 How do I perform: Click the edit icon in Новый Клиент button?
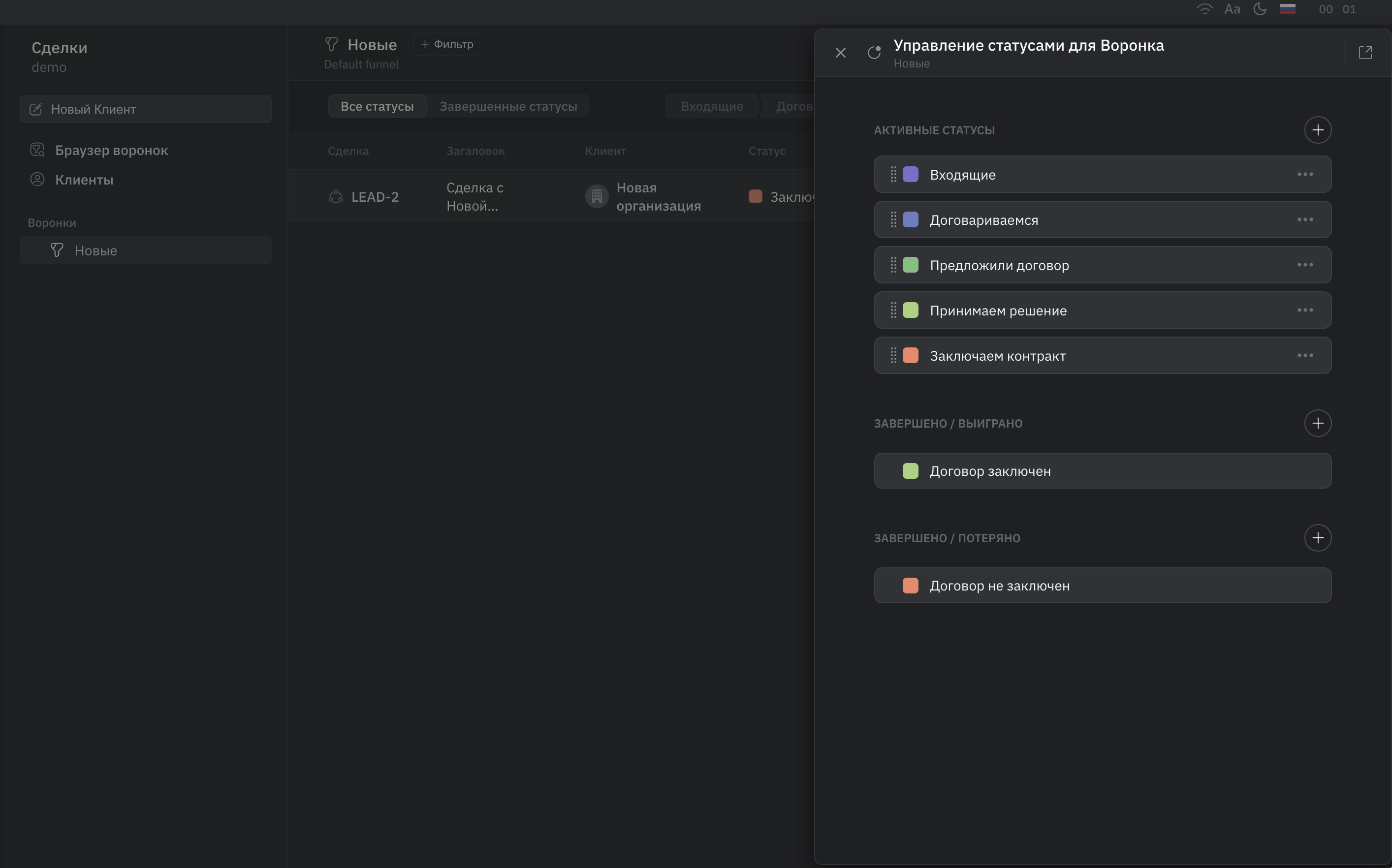point(35,109)
